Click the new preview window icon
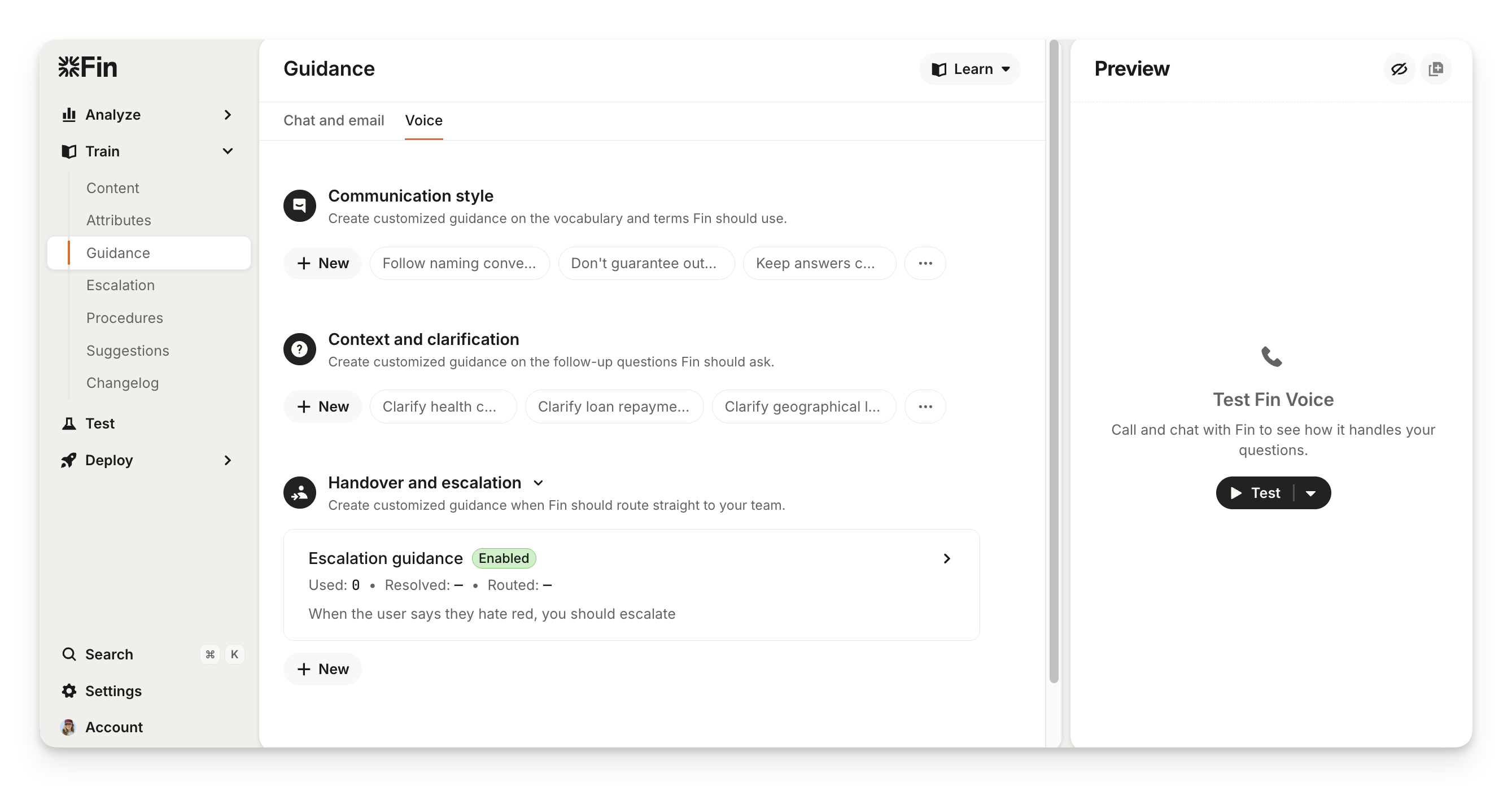This screenshot has width=1512, height=787. 1436,69
